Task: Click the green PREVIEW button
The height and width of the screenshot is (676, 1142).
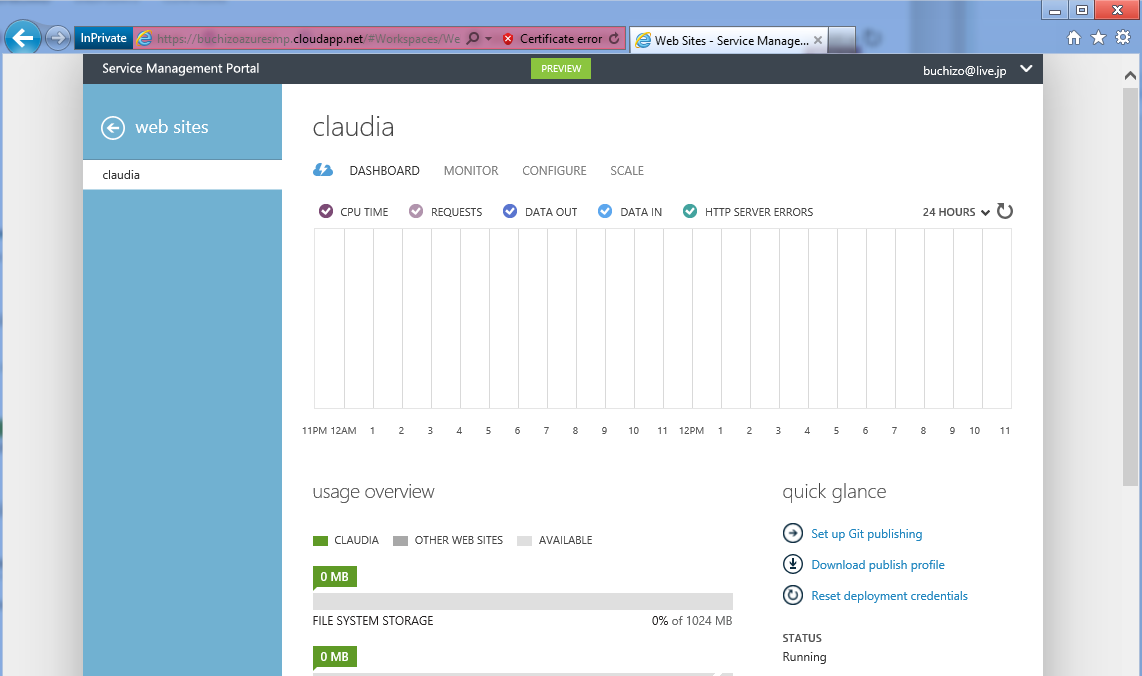Action: click(561, 68)
